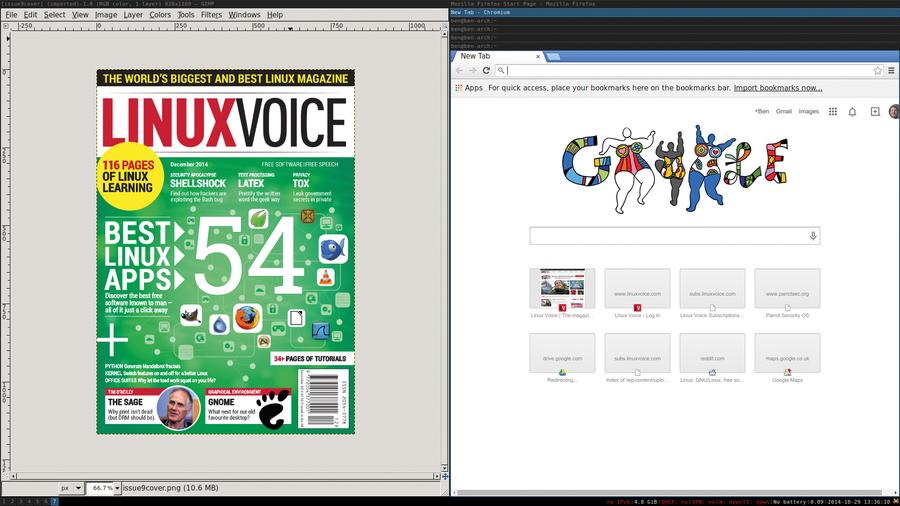
Task: Select the Chromium New Tab tab
Action: 497,56
